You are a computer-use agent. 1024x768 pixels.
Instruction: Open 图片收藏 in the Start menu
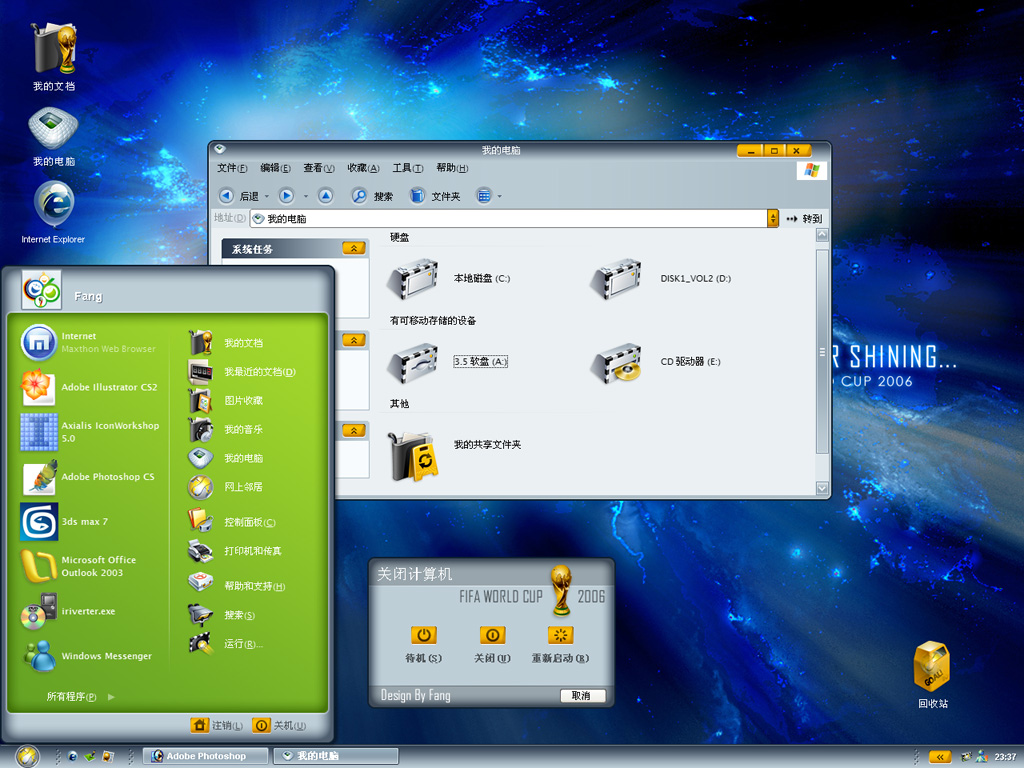pos(226,400)
